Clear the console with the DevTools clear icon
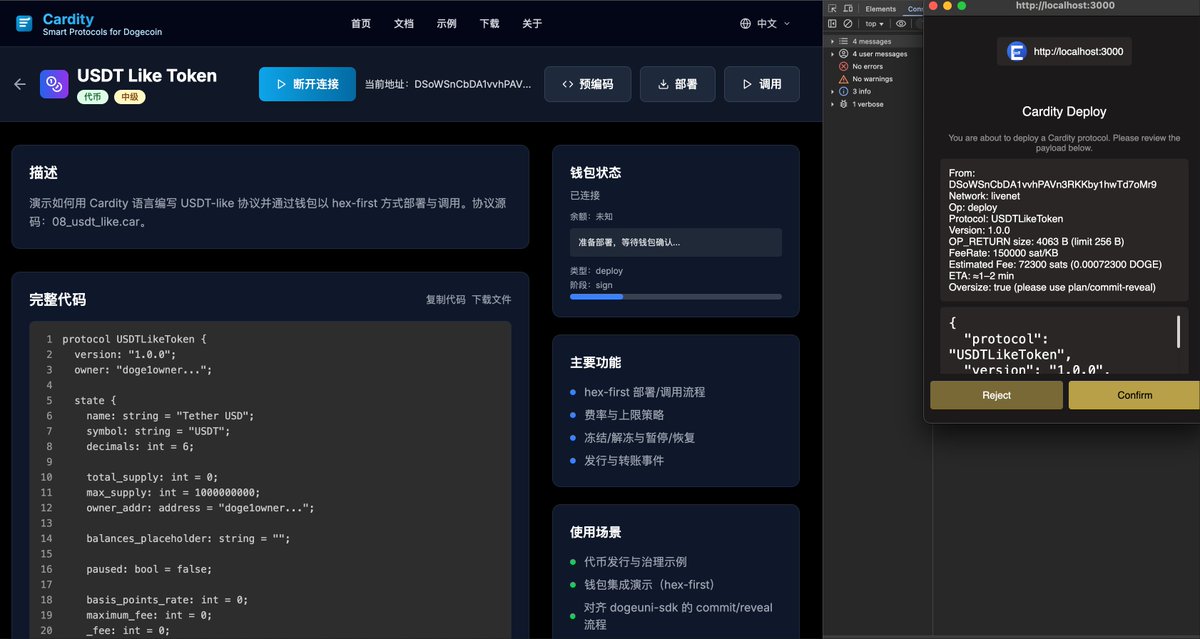This screenshot has height=639, width=1200. coord(848,23)
